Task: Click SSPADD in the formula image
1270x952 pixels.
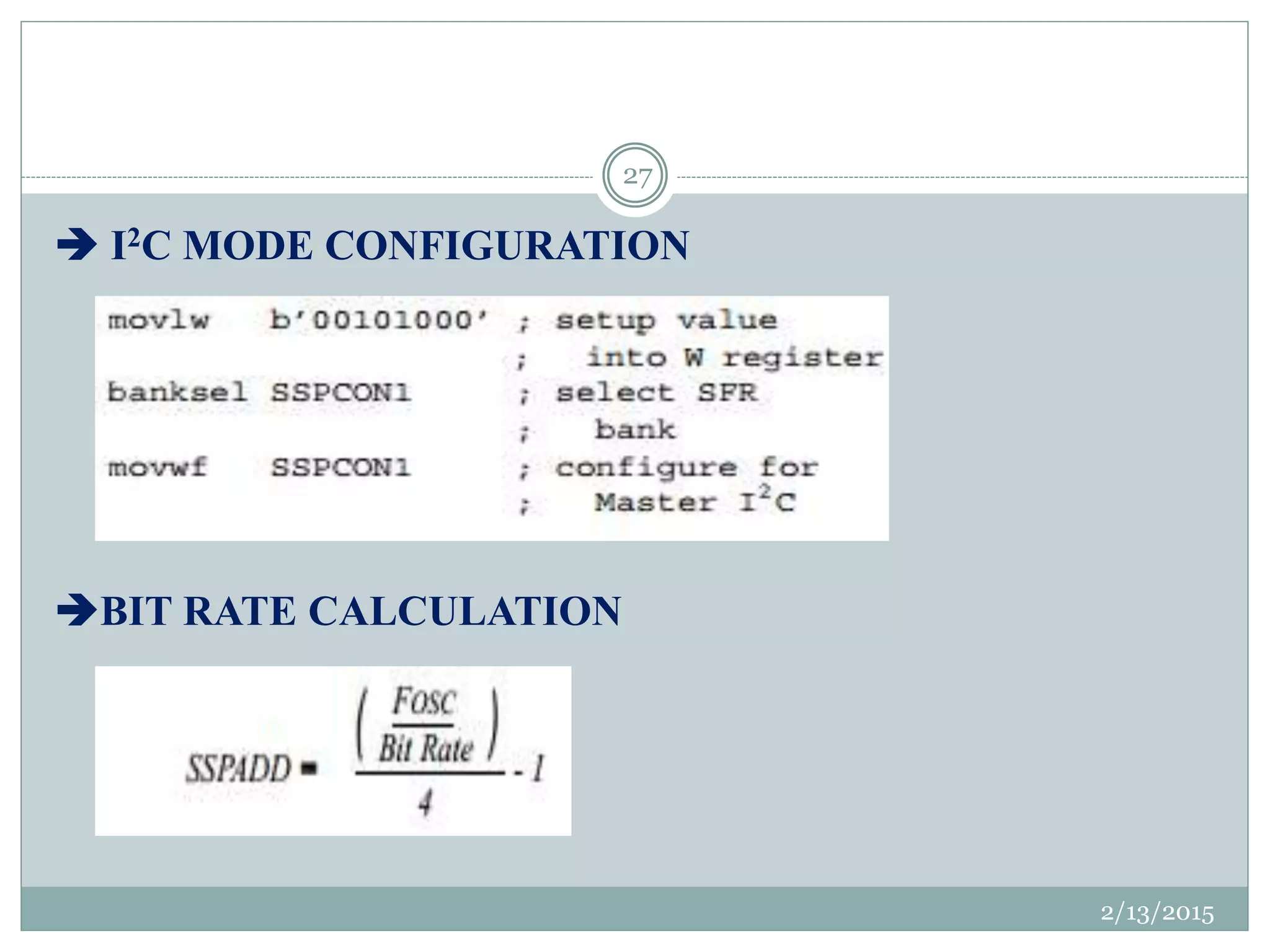Action: pos(239,769)
